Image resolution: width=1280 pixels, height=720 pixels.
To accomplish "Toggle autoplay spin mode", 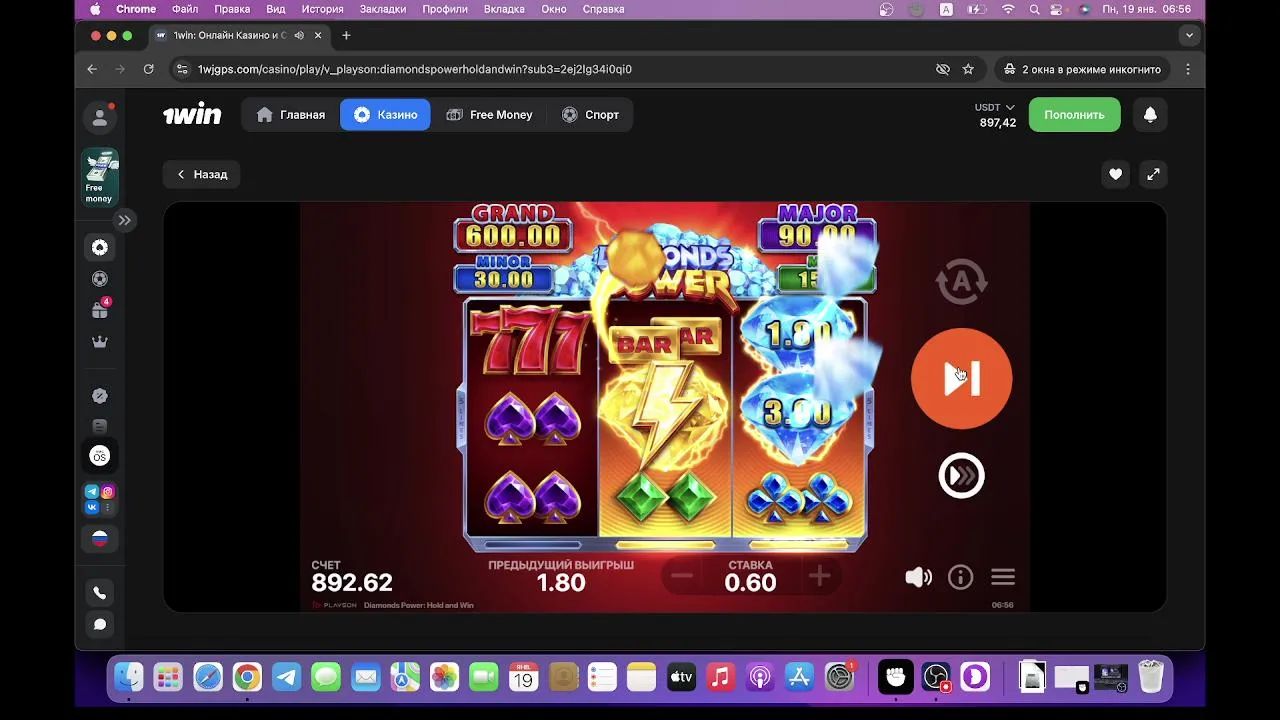I will tap(961, 283).
